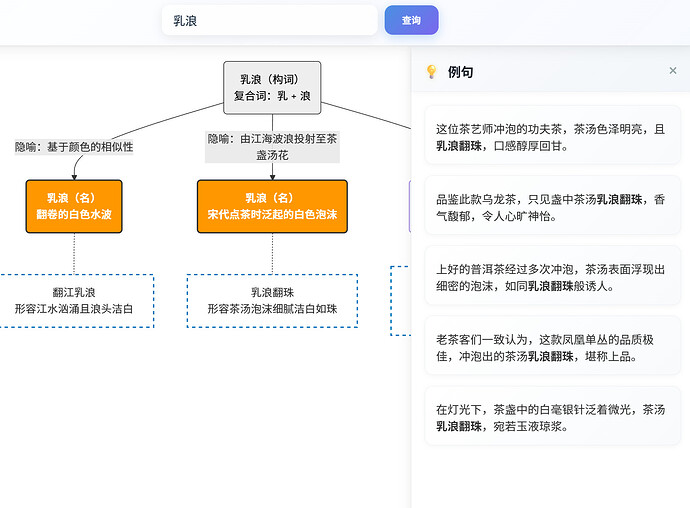Select the orange node 宋代点茶时泛起的白色泡沫
The height and width of the screenshot is (508, 690).
coord(272,206)
